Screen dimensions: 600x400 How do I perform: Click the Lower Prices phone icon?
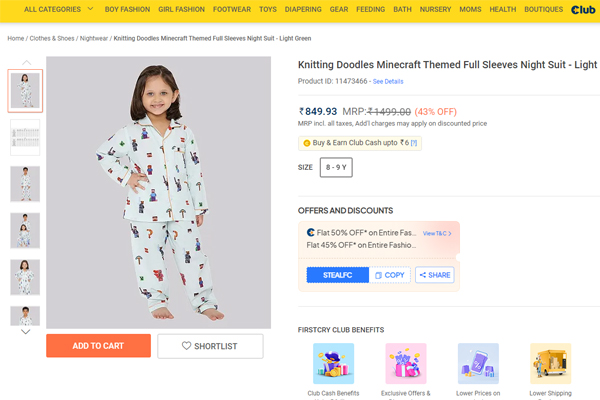point(478,364)
